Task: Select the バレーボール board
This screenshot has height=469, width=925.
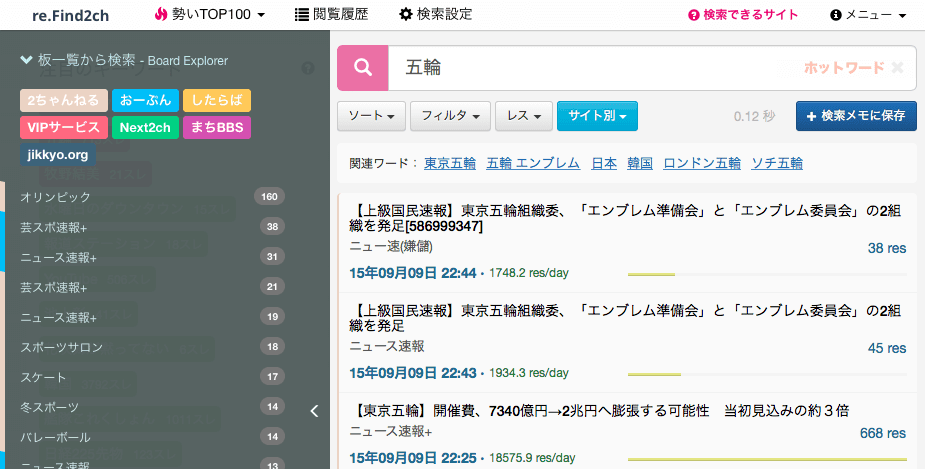Action: click(x=152, y=437)
